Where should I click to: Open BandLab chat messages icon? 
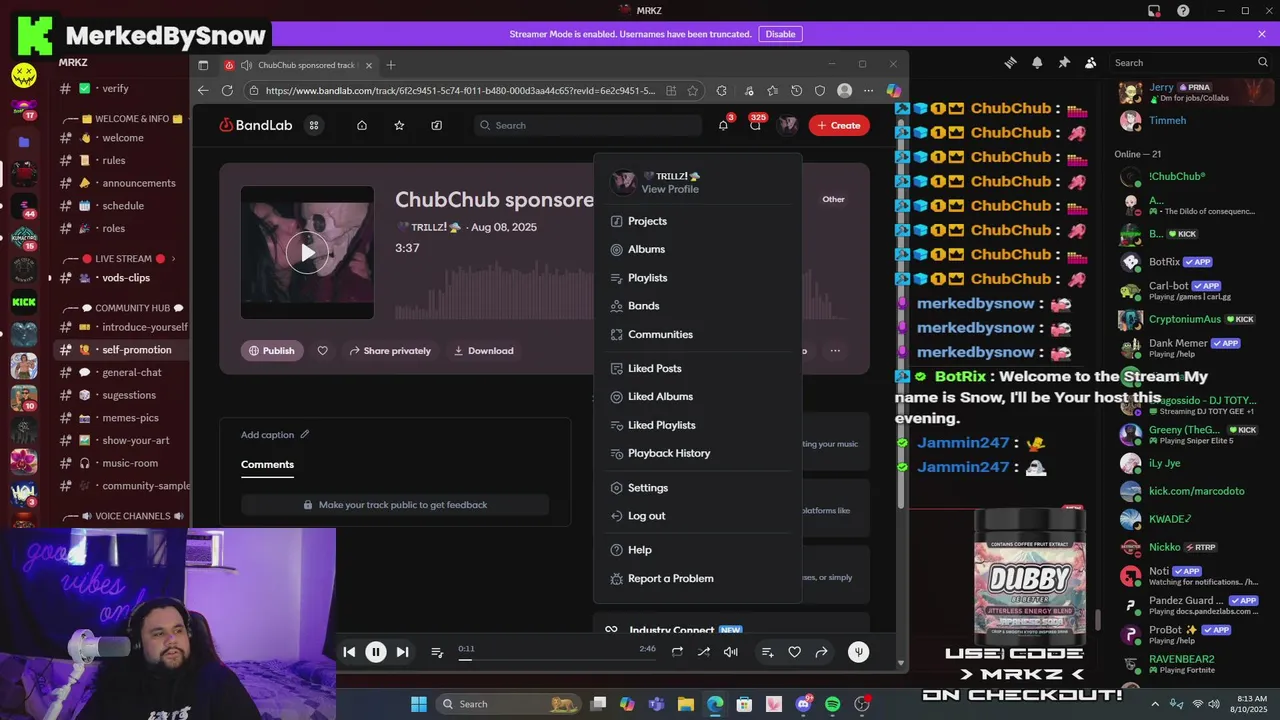point(755,125)
